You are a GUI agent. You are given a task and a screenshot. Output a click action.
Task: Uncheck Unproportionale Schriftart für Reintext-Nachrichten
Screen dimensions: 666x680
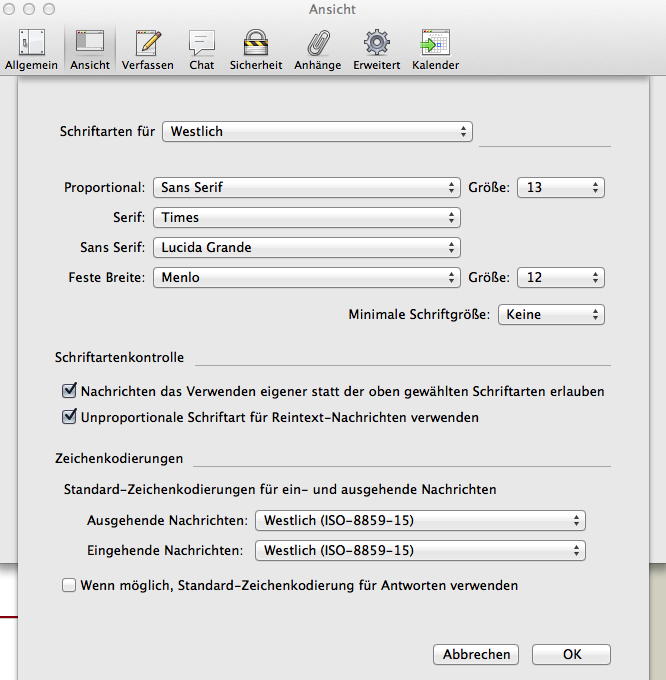point(70,417)
